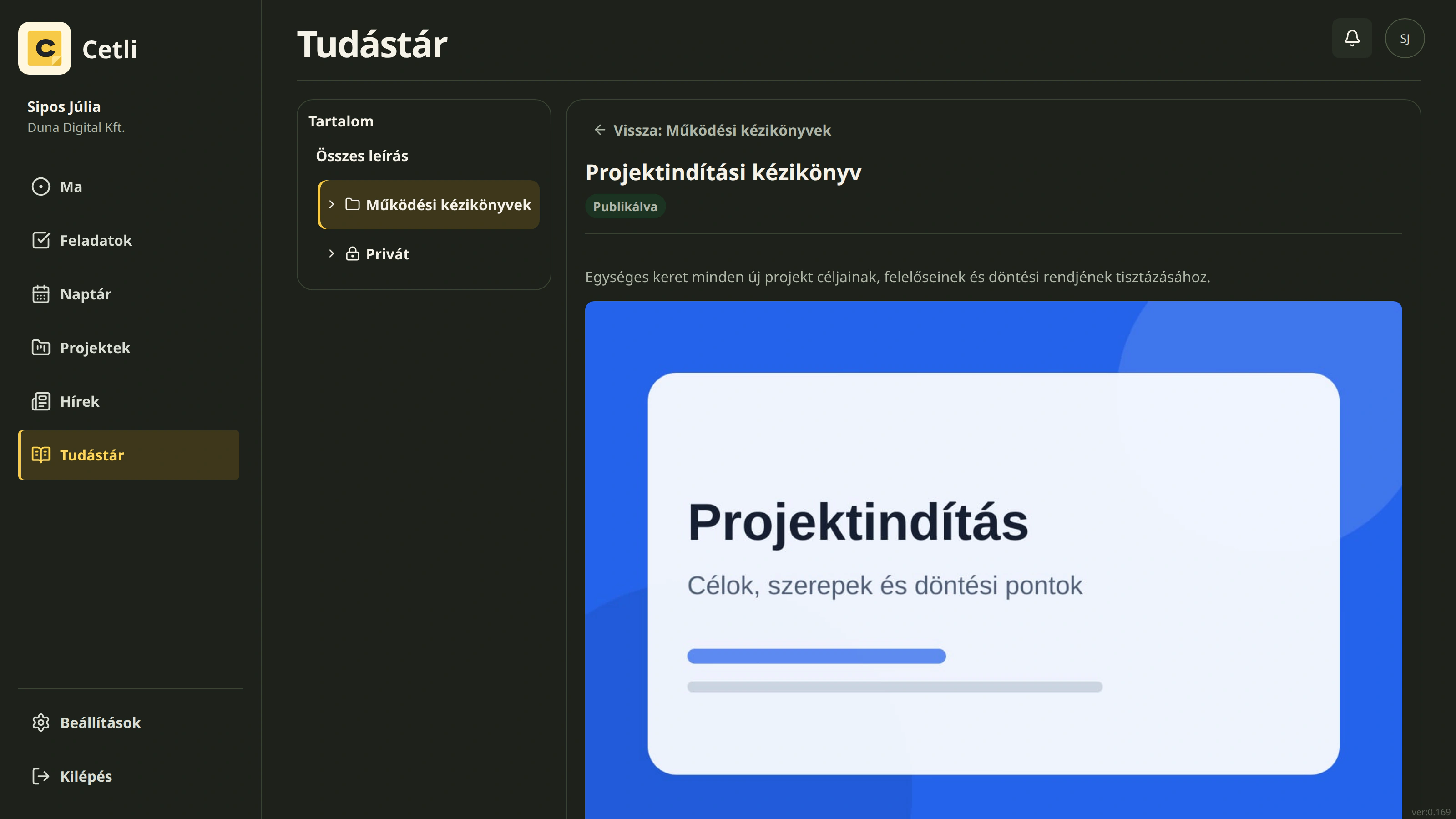Click the Tudástár open-book icon

[40, 455]
